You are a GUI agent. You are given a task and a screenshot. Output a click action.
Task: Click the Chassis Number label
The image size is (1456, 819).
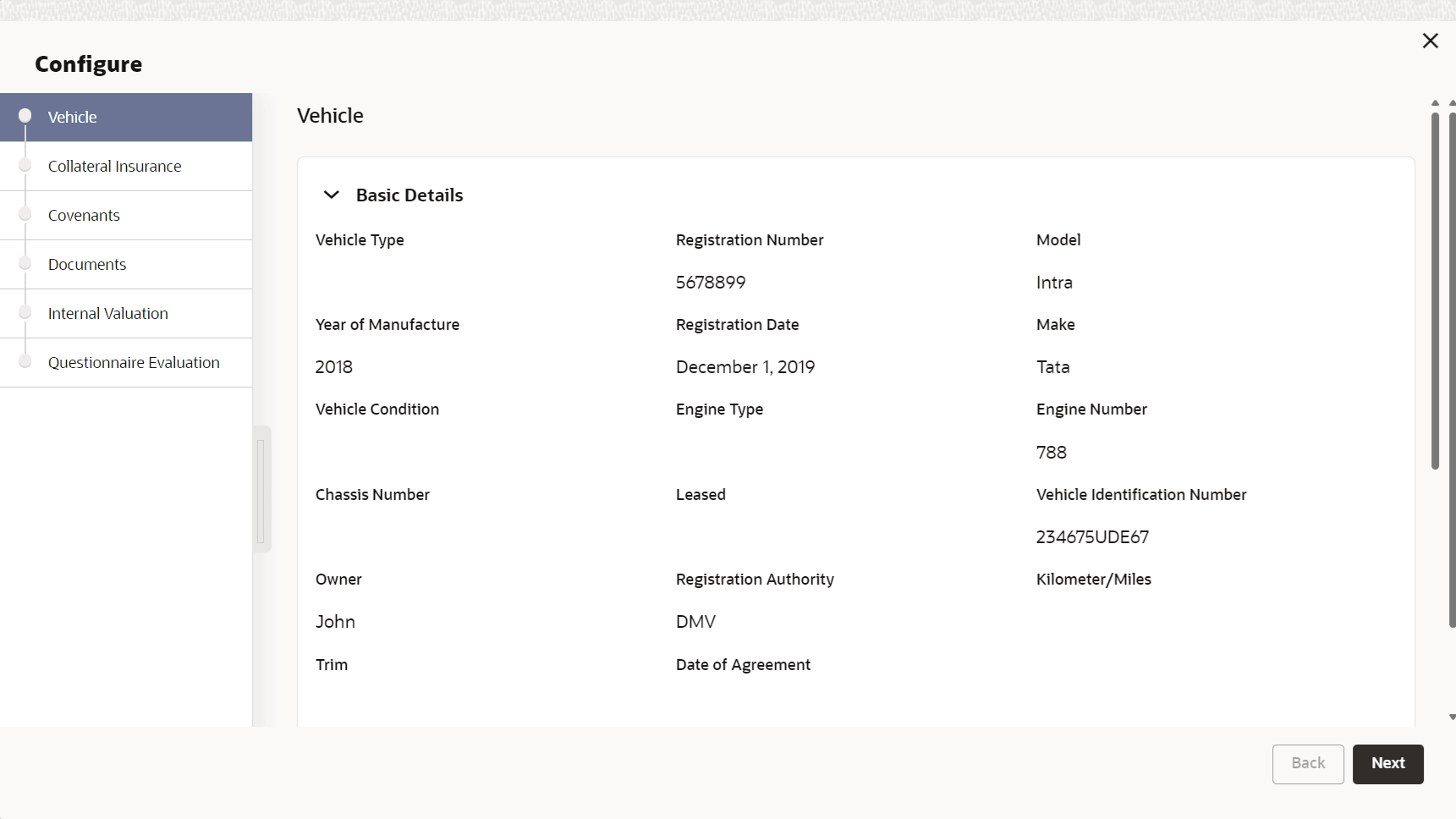pyautogui.click(x=372, y=495)
